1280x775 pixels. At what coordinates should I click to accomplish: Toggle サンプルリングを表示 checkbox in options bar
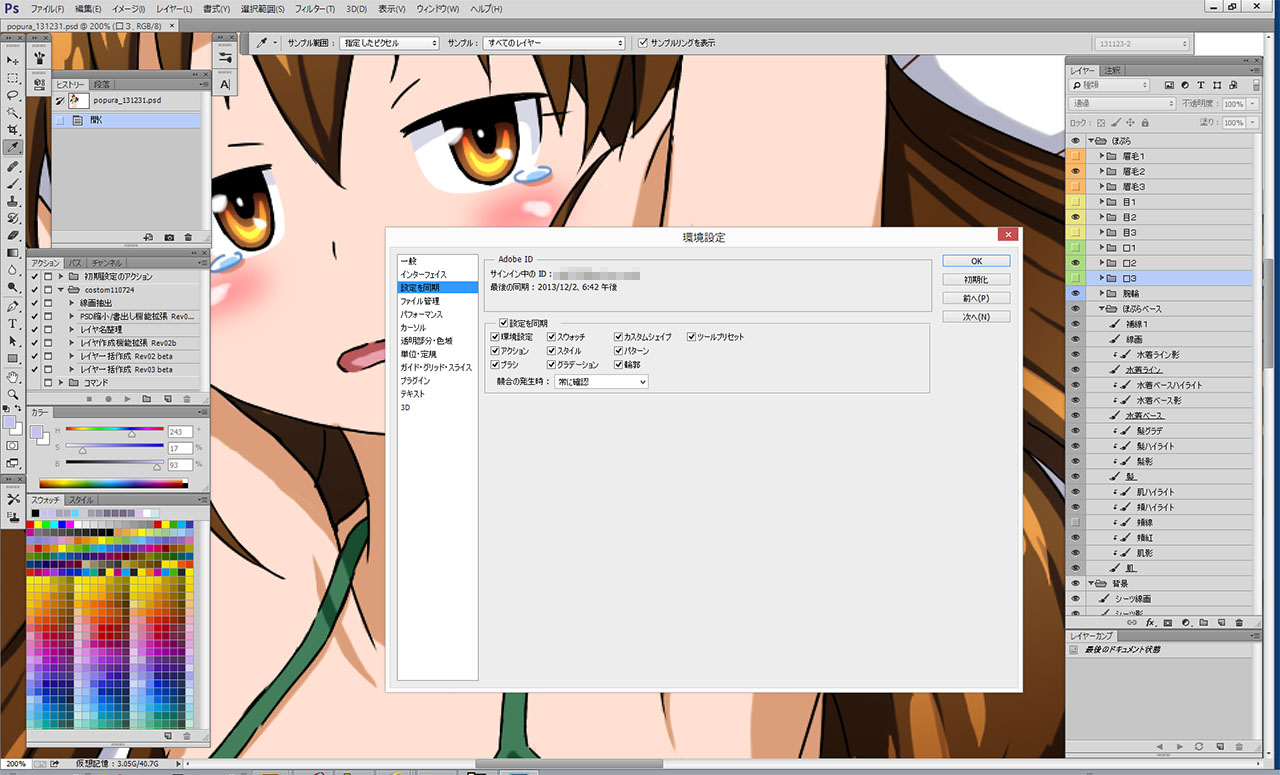[x=644, y=43]
